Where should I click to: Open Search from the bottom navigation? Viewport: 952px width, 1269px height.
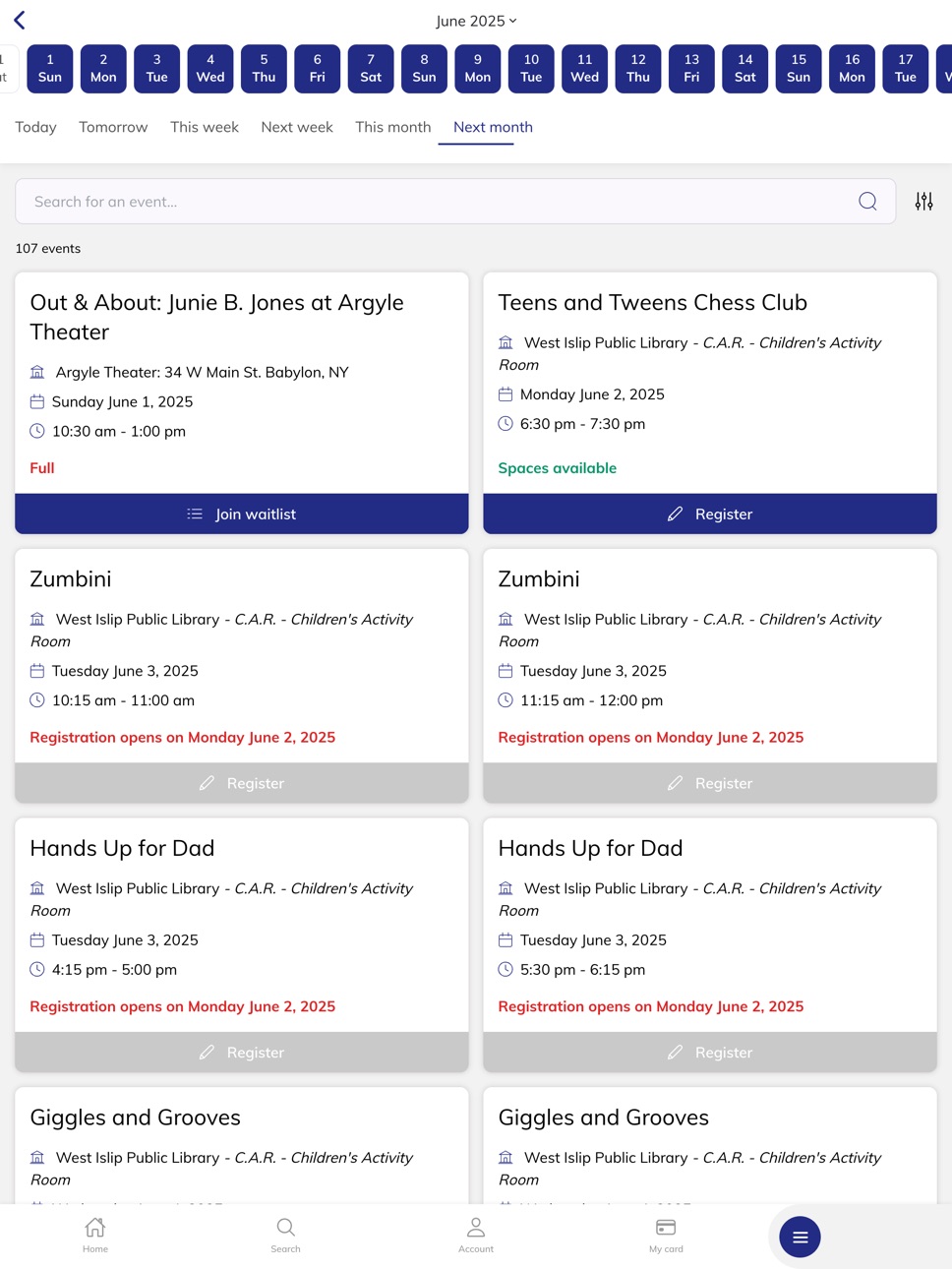pos(285,1236)
